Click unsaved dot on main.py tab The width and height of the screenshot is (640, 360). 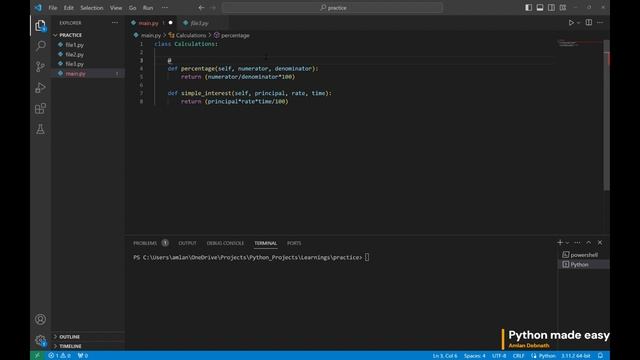pyautogui.click(x=171, y=23)
